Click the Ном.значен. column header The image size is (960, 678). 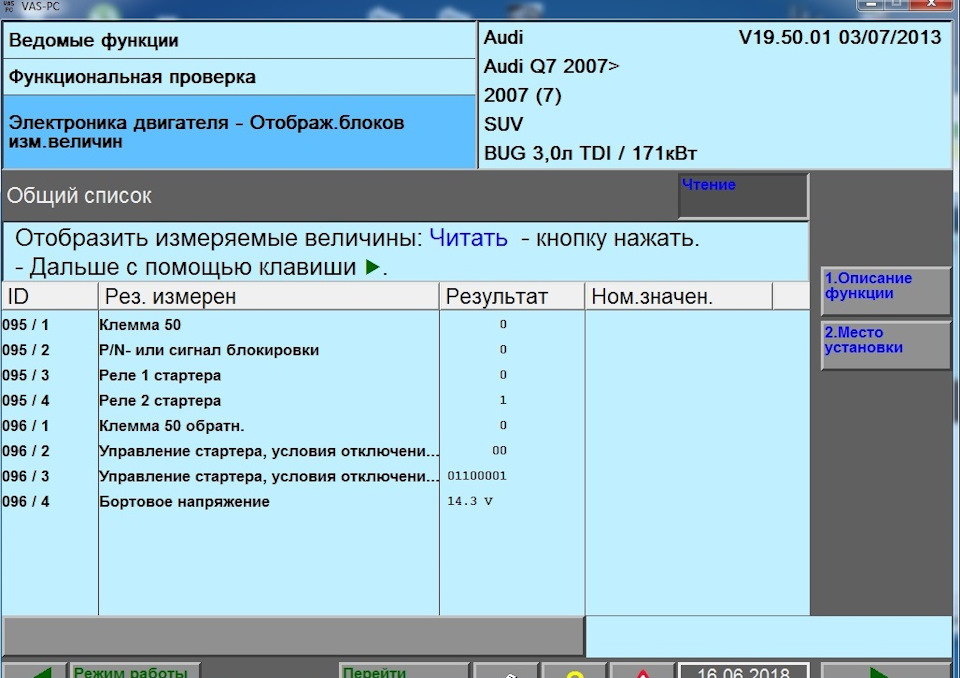coord(679,296)
